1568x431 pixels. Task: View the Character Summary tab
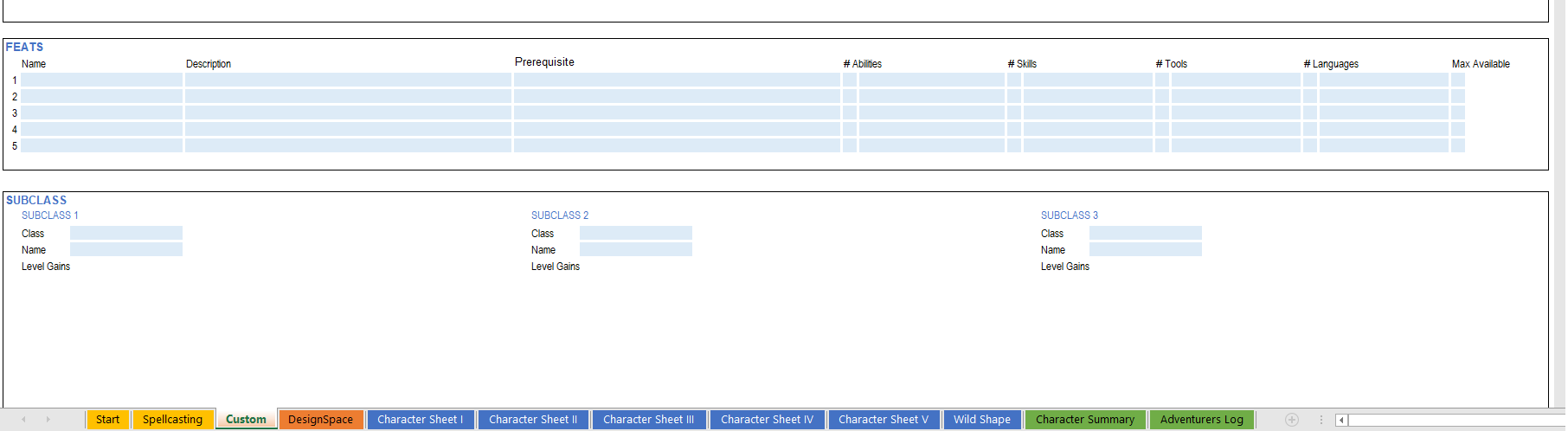[1084, 420]
